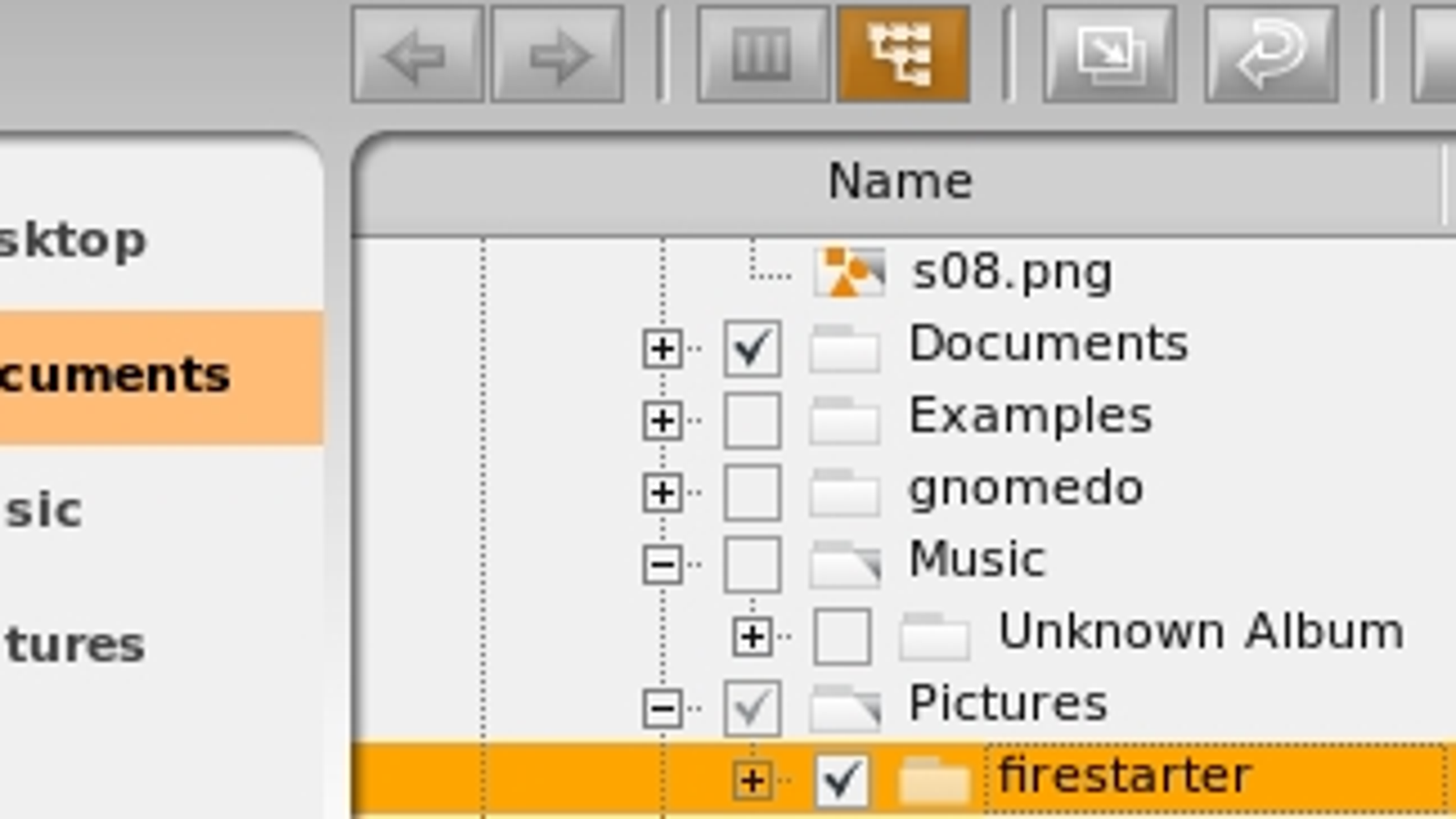
Task: Expand the Documents tree node
Action: tap(662, 349)
